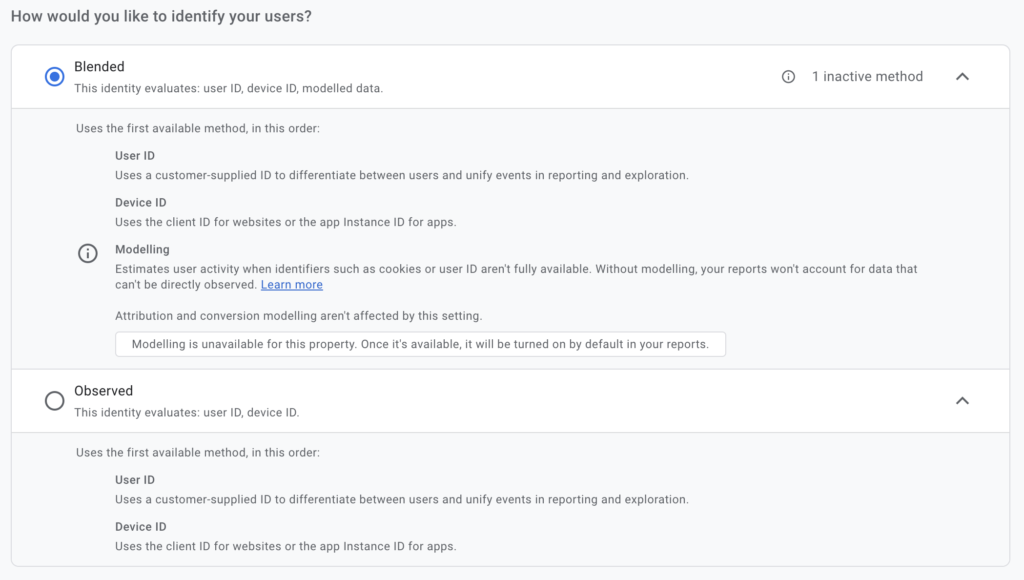This screenshot has height=580, width=1024.
Task: Click the '1 inactive method' label
Action: [x=867, y=77]
